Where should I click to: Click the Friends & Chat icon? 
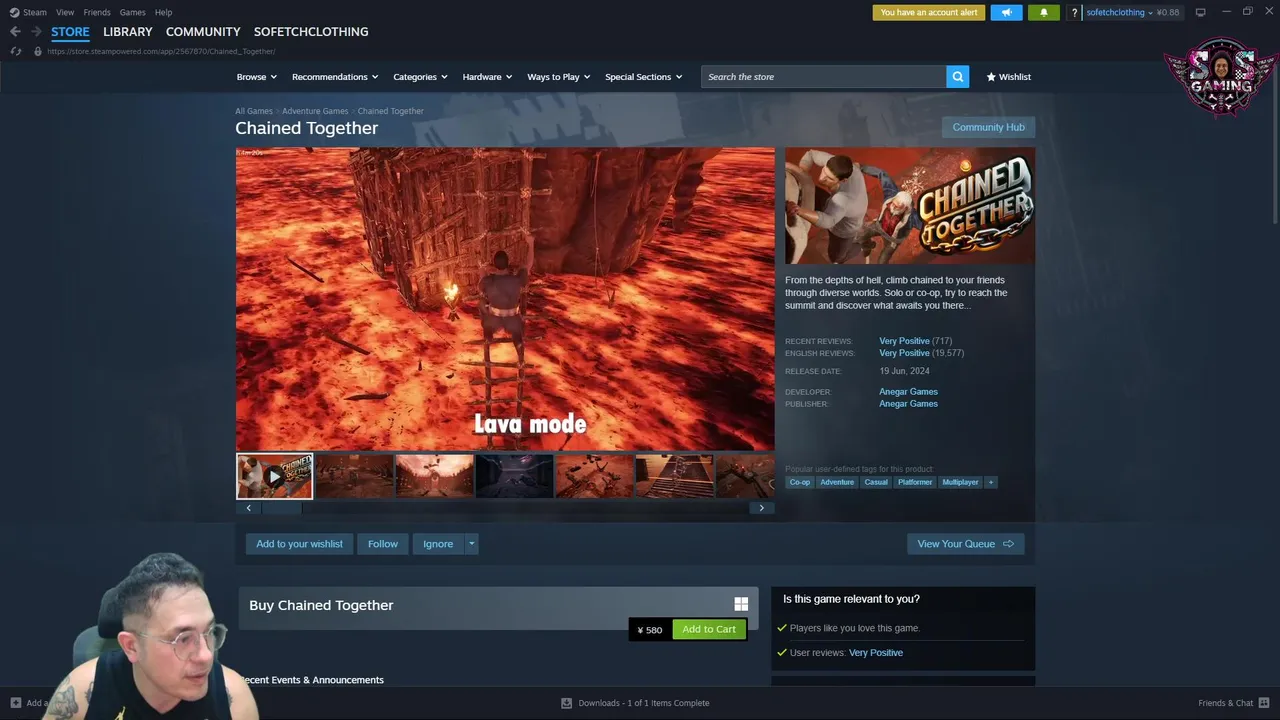[x=1264, y=703]
